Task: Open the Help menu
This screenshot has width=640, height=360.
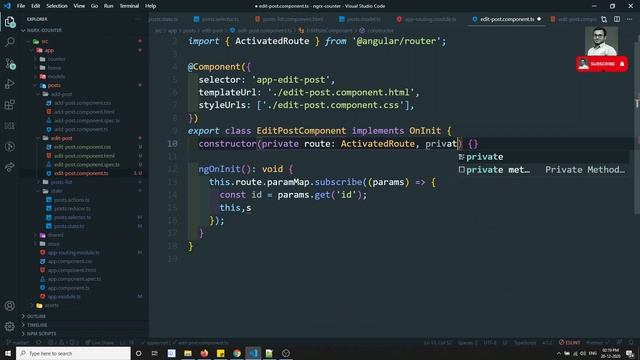Action: point(151,6)
